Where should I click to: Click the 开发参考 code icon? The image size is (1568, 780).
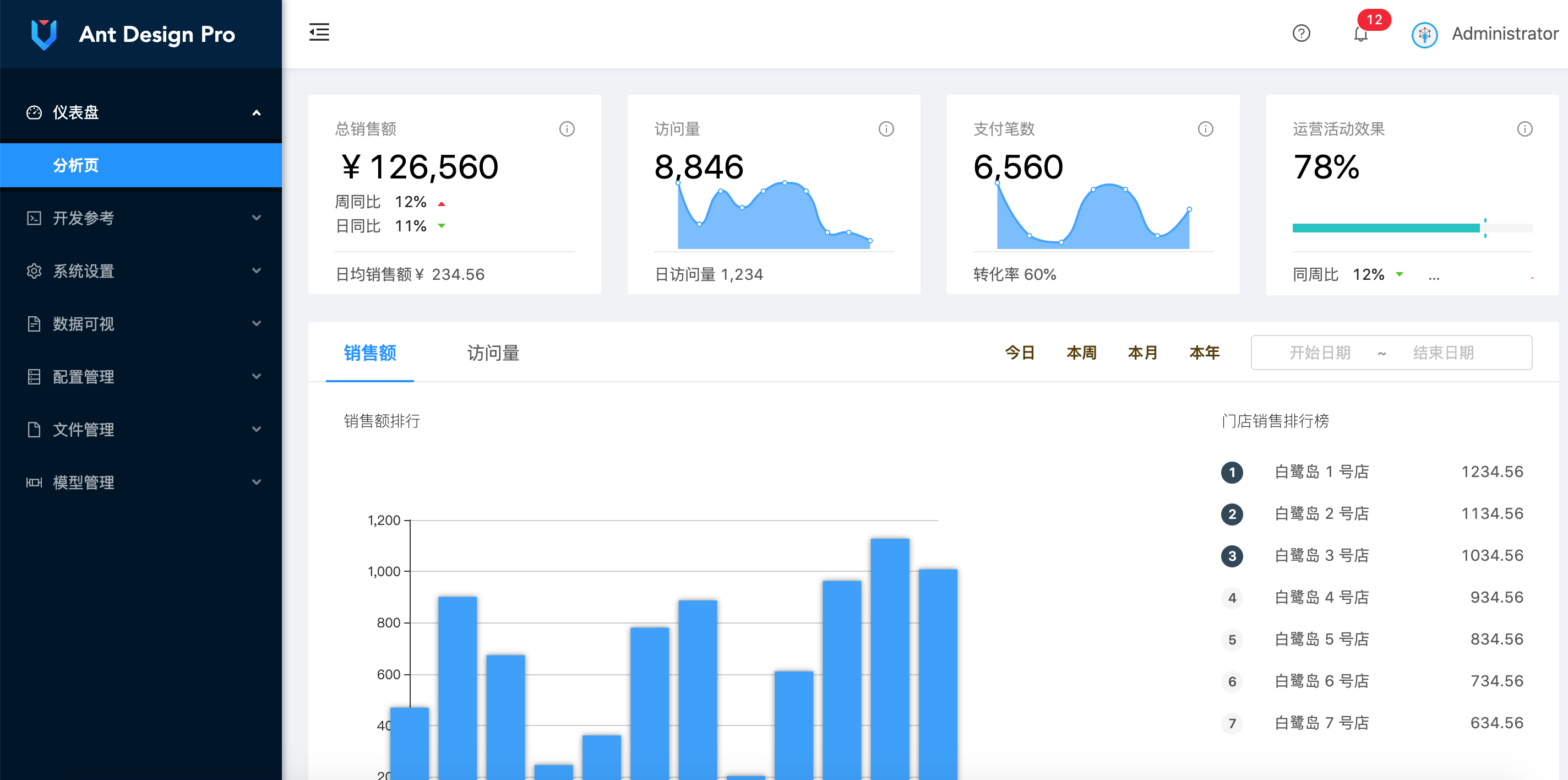(34, 218)
